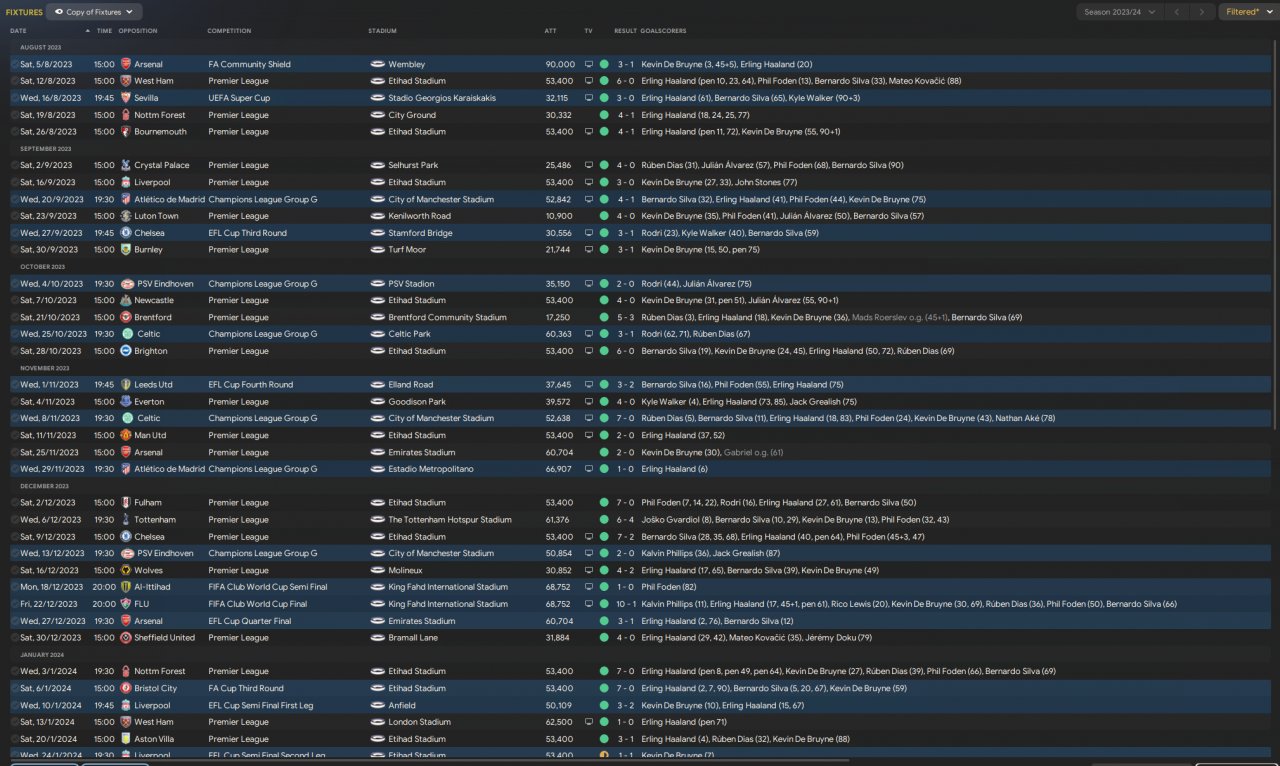Viewport: 1280px width, 766px height.
Task: Open the Filtered* filter dropdown
Action: coord(1247,12)
